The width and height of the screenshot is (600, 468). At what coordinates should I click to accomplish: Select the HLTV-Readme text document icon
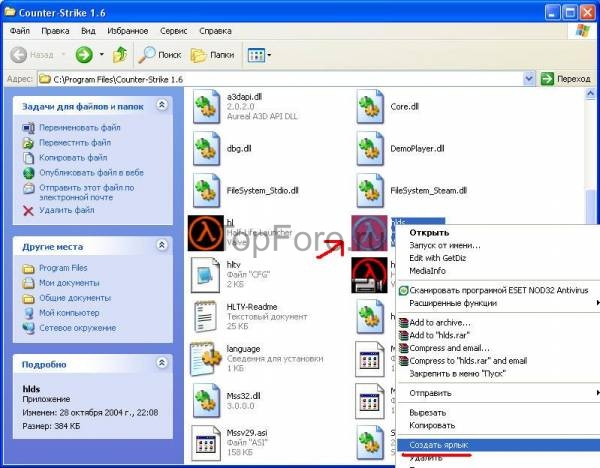click(x=205, y=316)
